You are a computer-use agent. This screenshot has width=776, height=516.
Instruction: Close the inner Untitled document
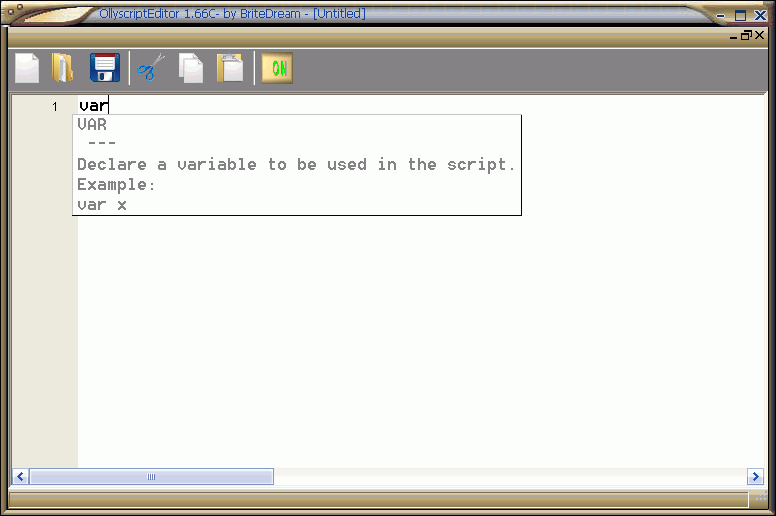[x=759, y=35]
